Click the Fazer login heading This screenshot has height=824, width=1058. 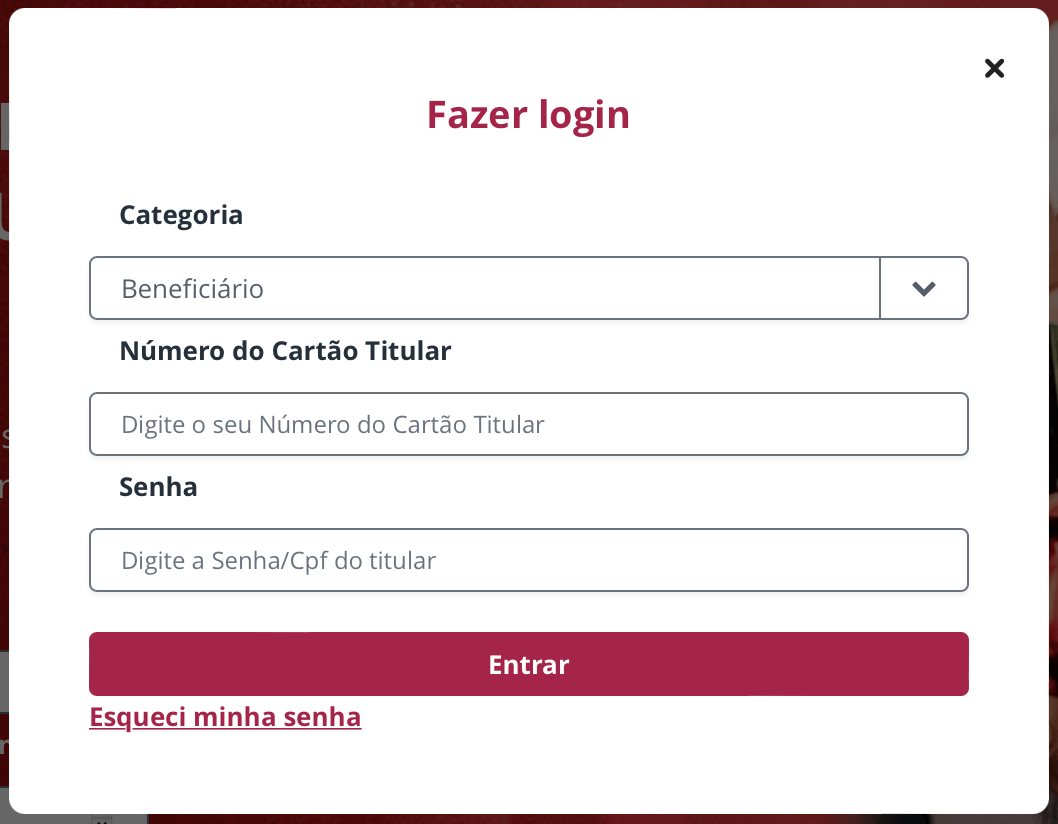pos(528,115)
